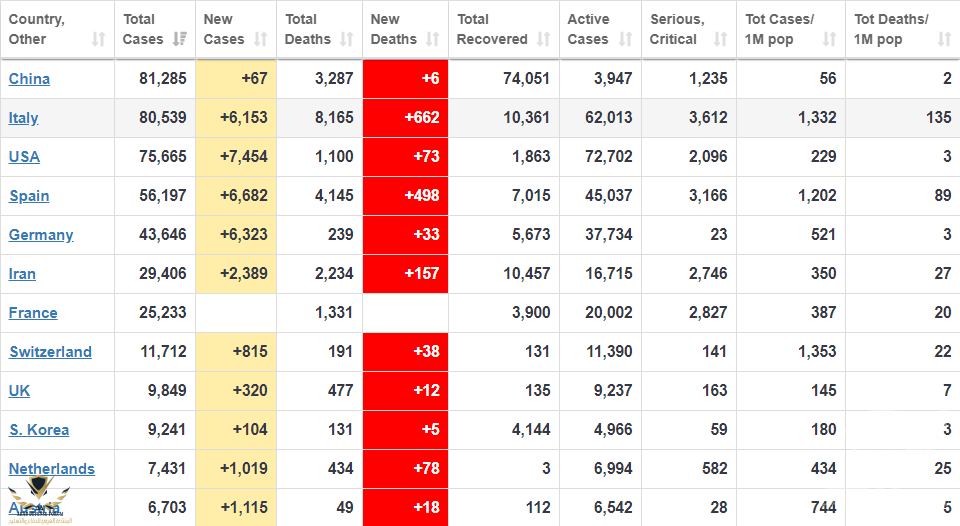The height and width of the screenshot is (526, 960).
Task: Select Germany's total deaths value 239
Action: (x=340, y=235)
